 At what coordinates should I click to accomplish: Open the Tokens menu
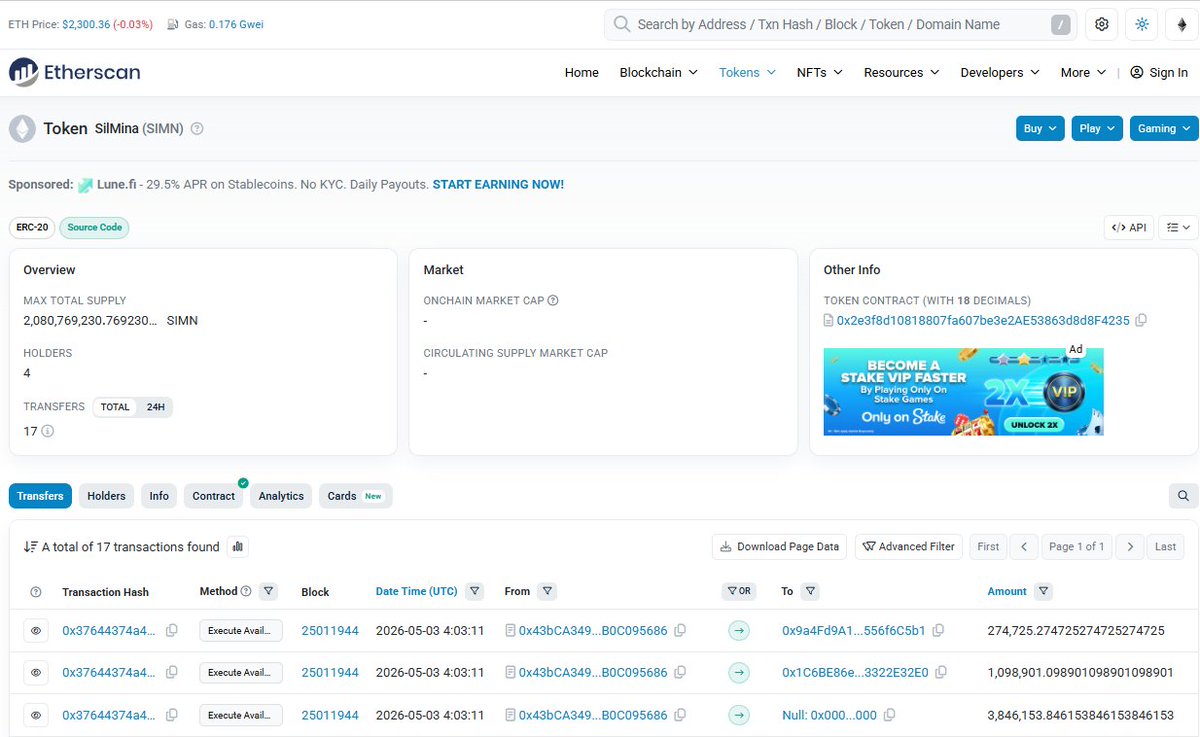[748, 72]
